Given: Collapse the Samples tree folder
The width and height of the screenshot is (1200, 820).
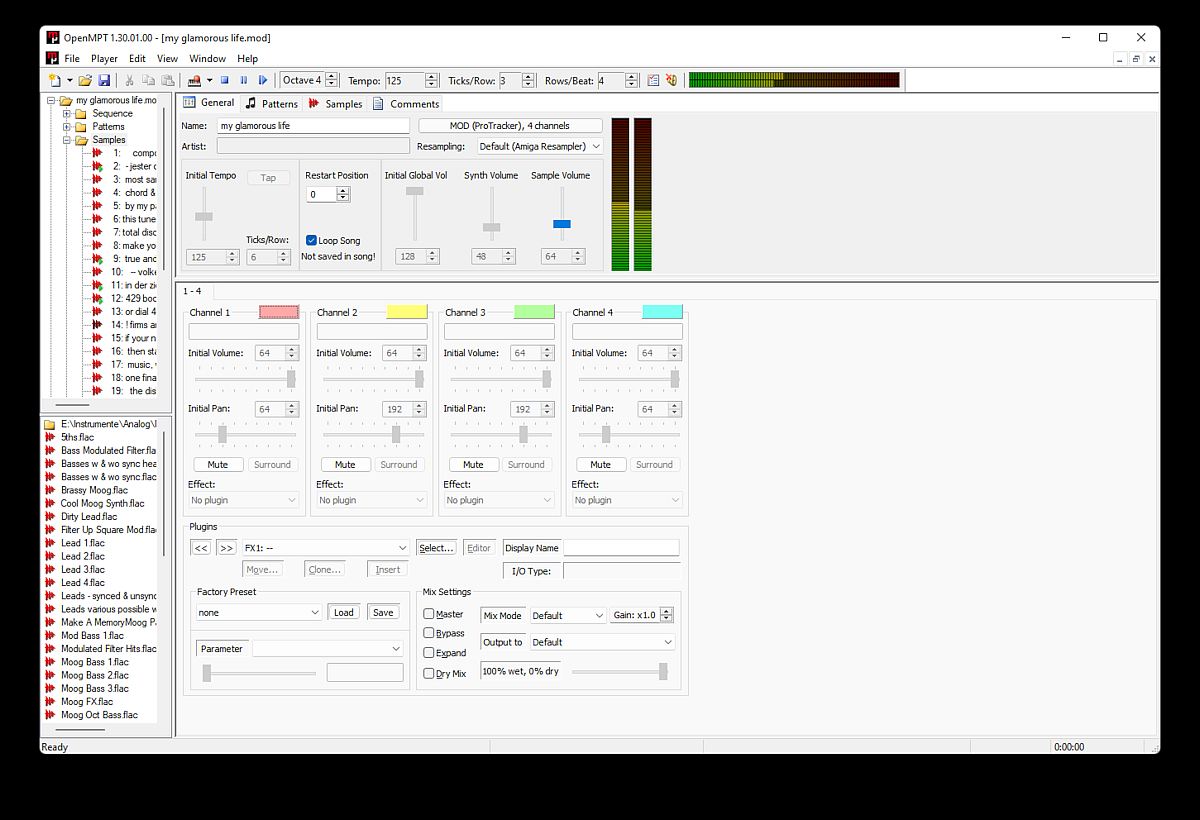Looking at the screenshot, I should pos(67,140).
